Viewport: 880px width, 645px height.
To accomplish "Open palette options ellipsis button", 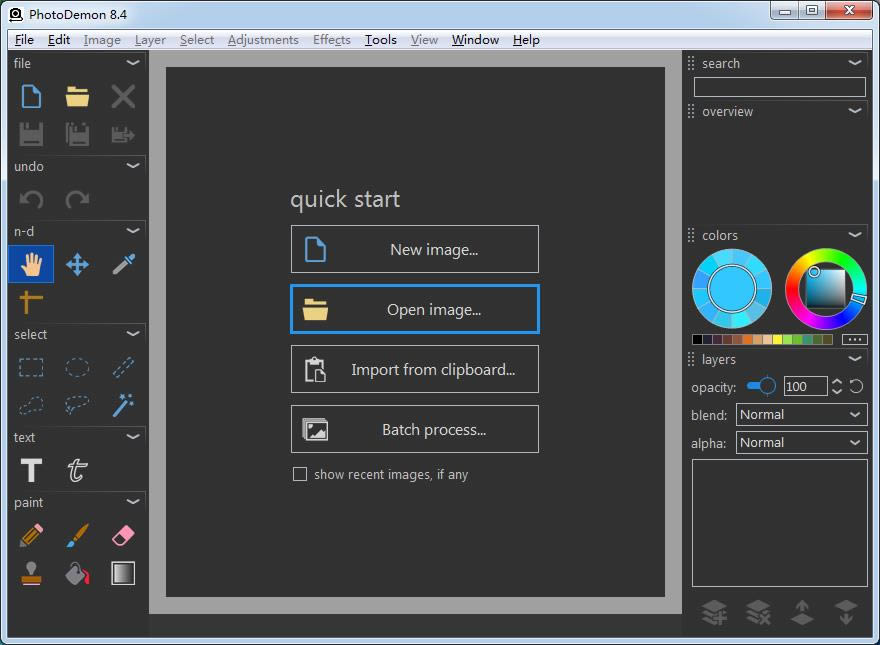I will coord(854,339).
